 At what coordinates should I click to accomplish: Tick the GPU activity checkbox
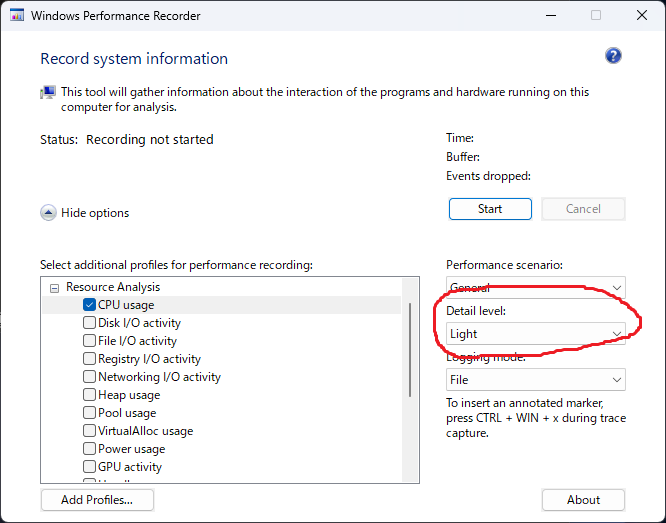[x=89, y=466]
